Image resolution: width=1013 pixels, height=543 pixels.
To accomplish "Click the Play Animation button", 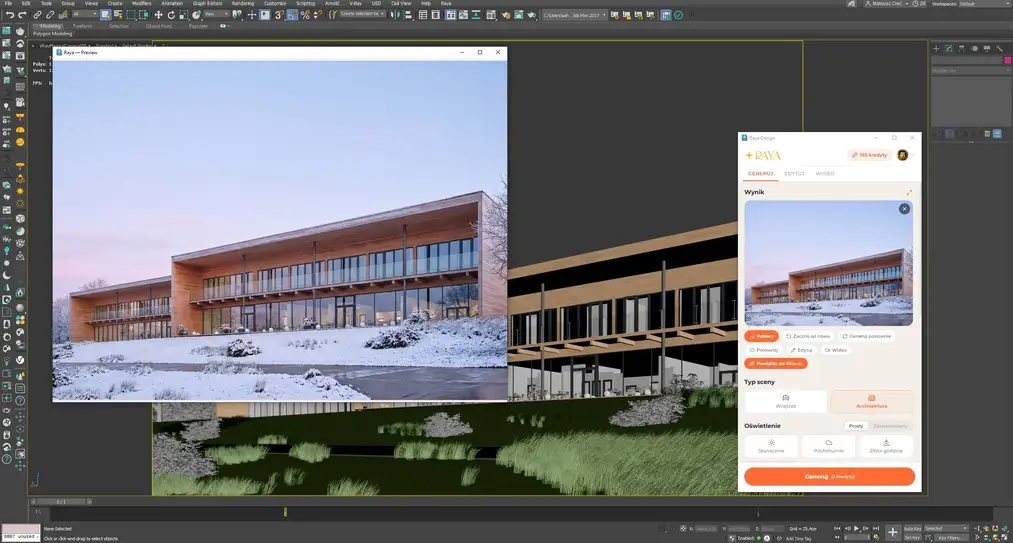I will pos(854,529).
